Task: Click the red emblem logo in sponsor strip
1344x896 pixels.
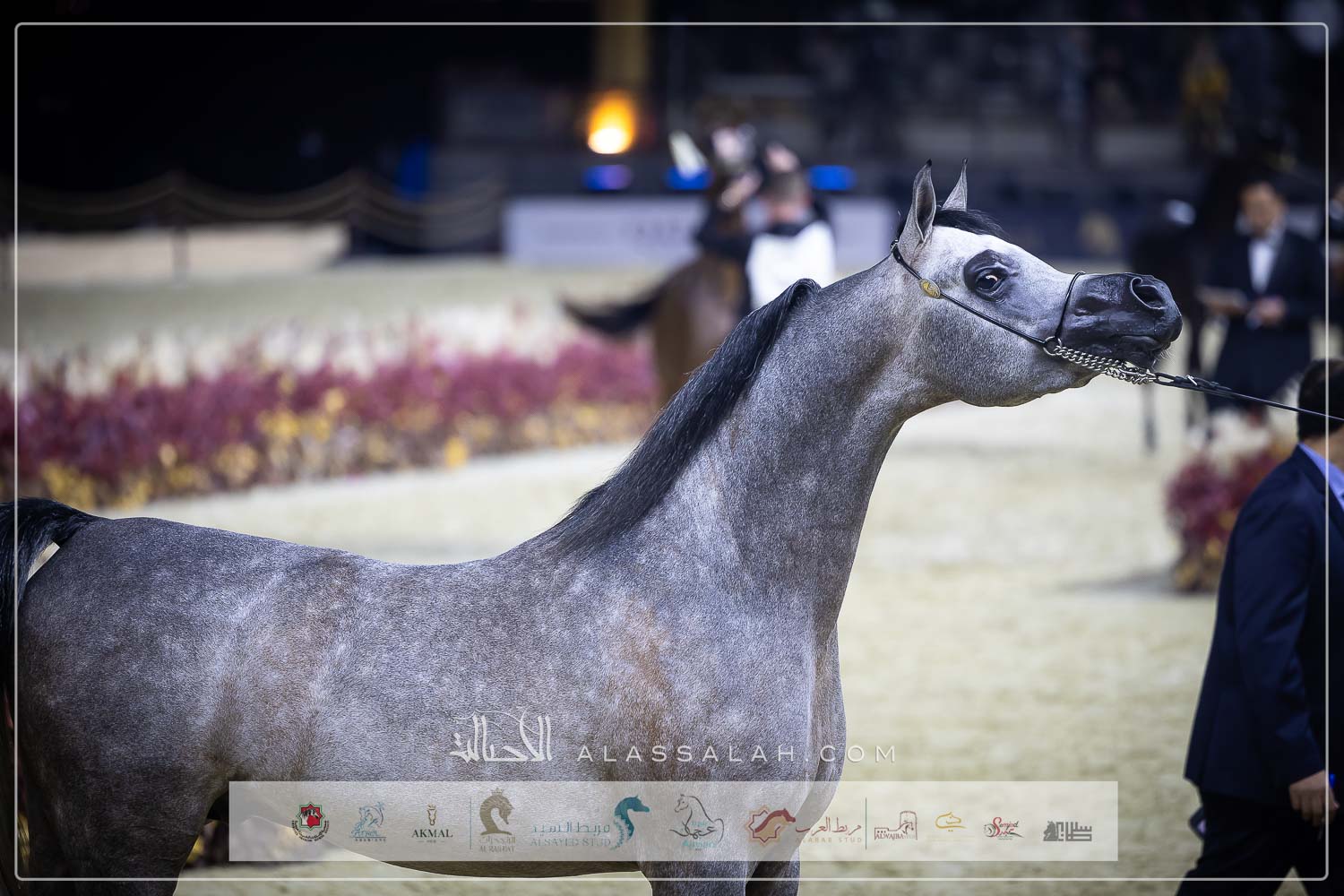Action: [x=310, y=822]
